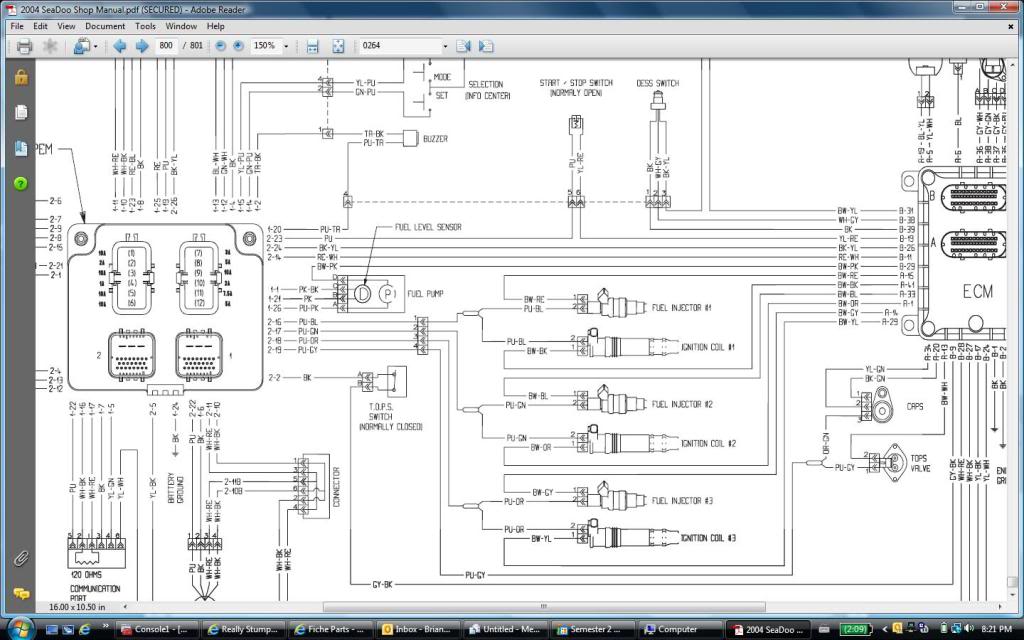Viewport: 1024px width, 640px height.
Task: Click the 150% zoom value field
Action: tap(264, 46)
